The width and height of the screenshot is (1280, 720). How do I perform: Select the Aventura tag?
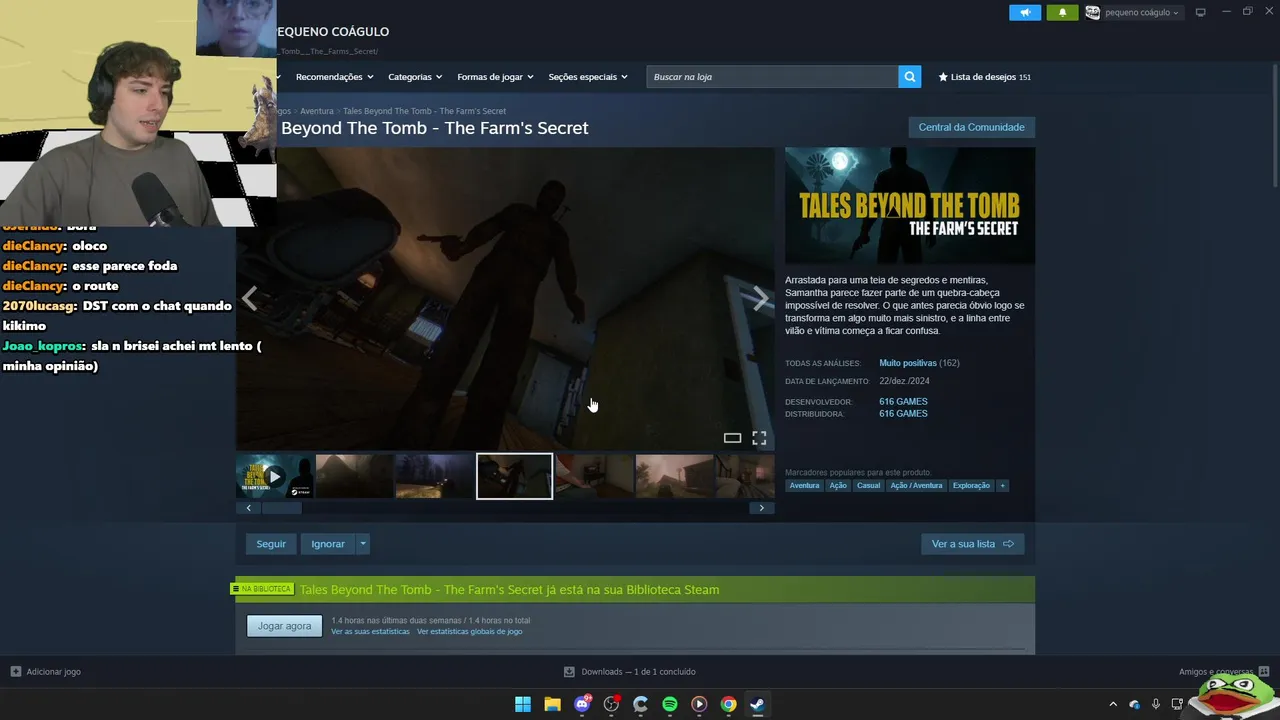804,486
